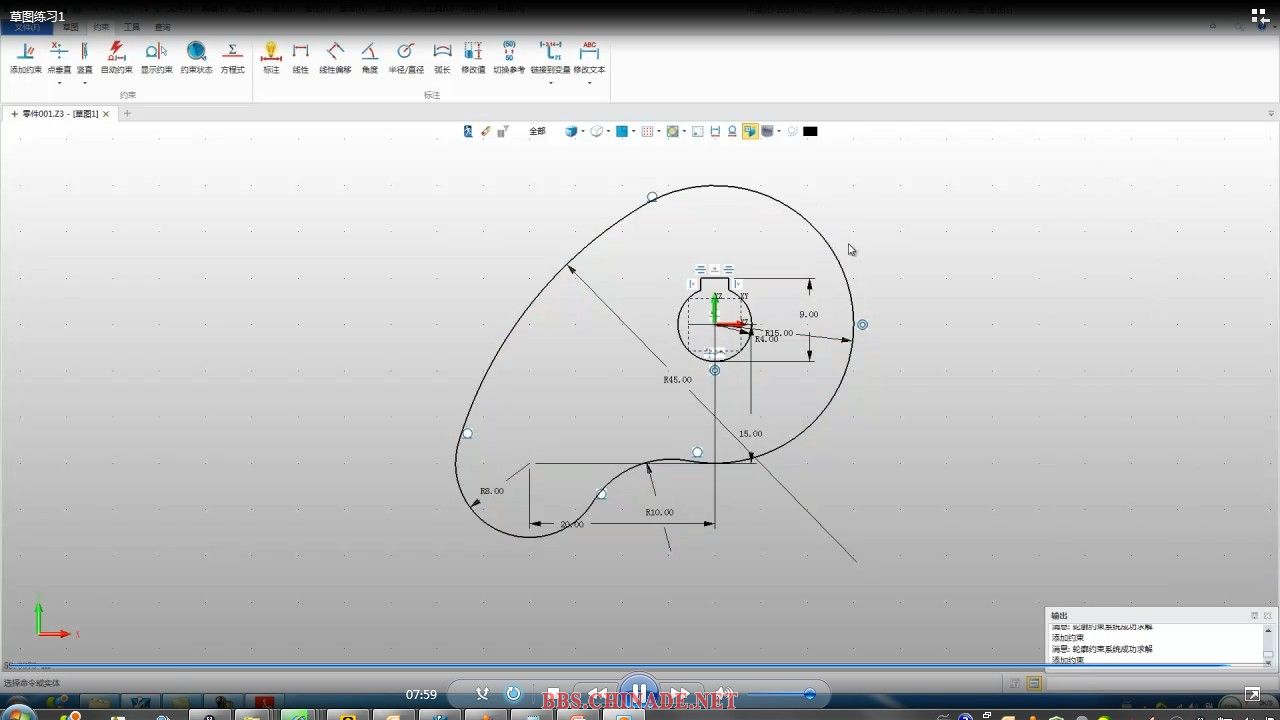This screenshot has height=720, width=1280.
Task: Click the black background color swatch
Action: tap(810, 131)
